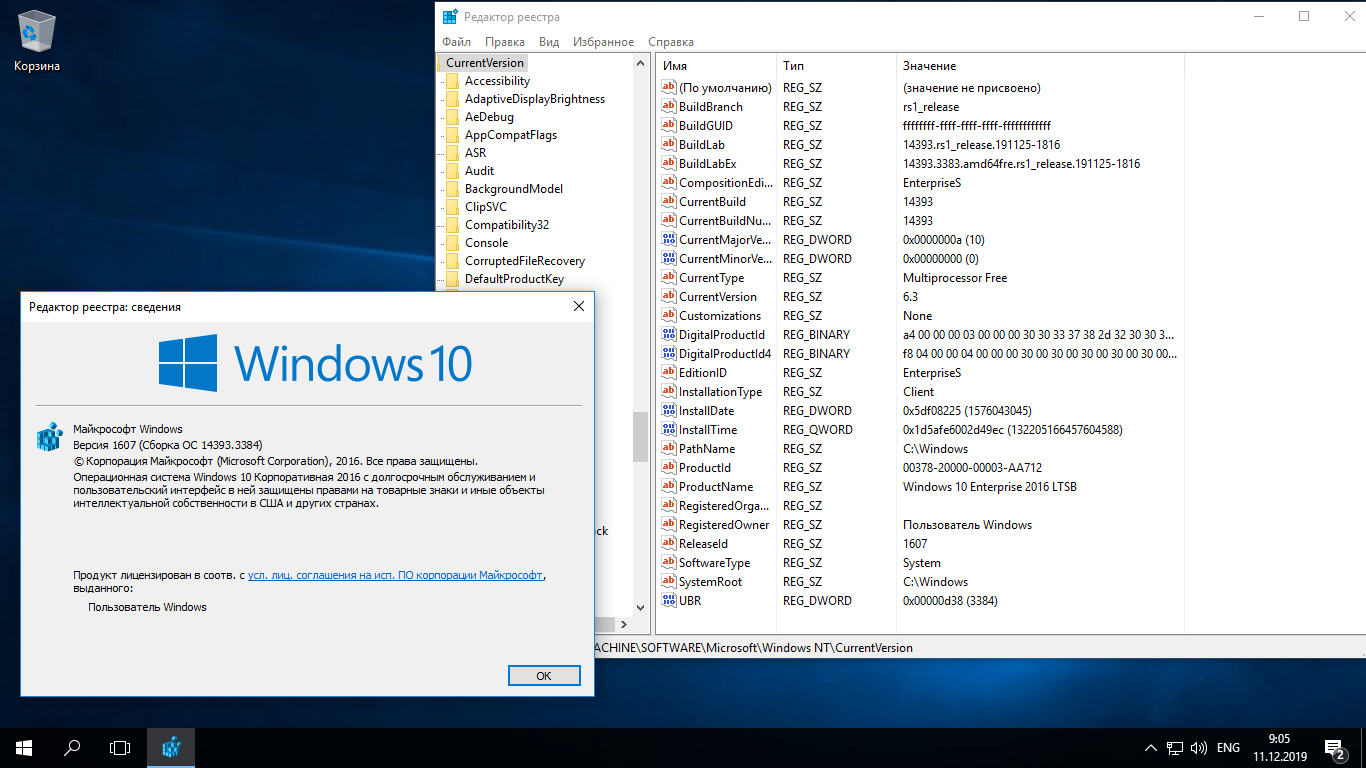Viewport: 1366px width, 768px height.
Task: Select the ASR folder icon
Action: 452,153
